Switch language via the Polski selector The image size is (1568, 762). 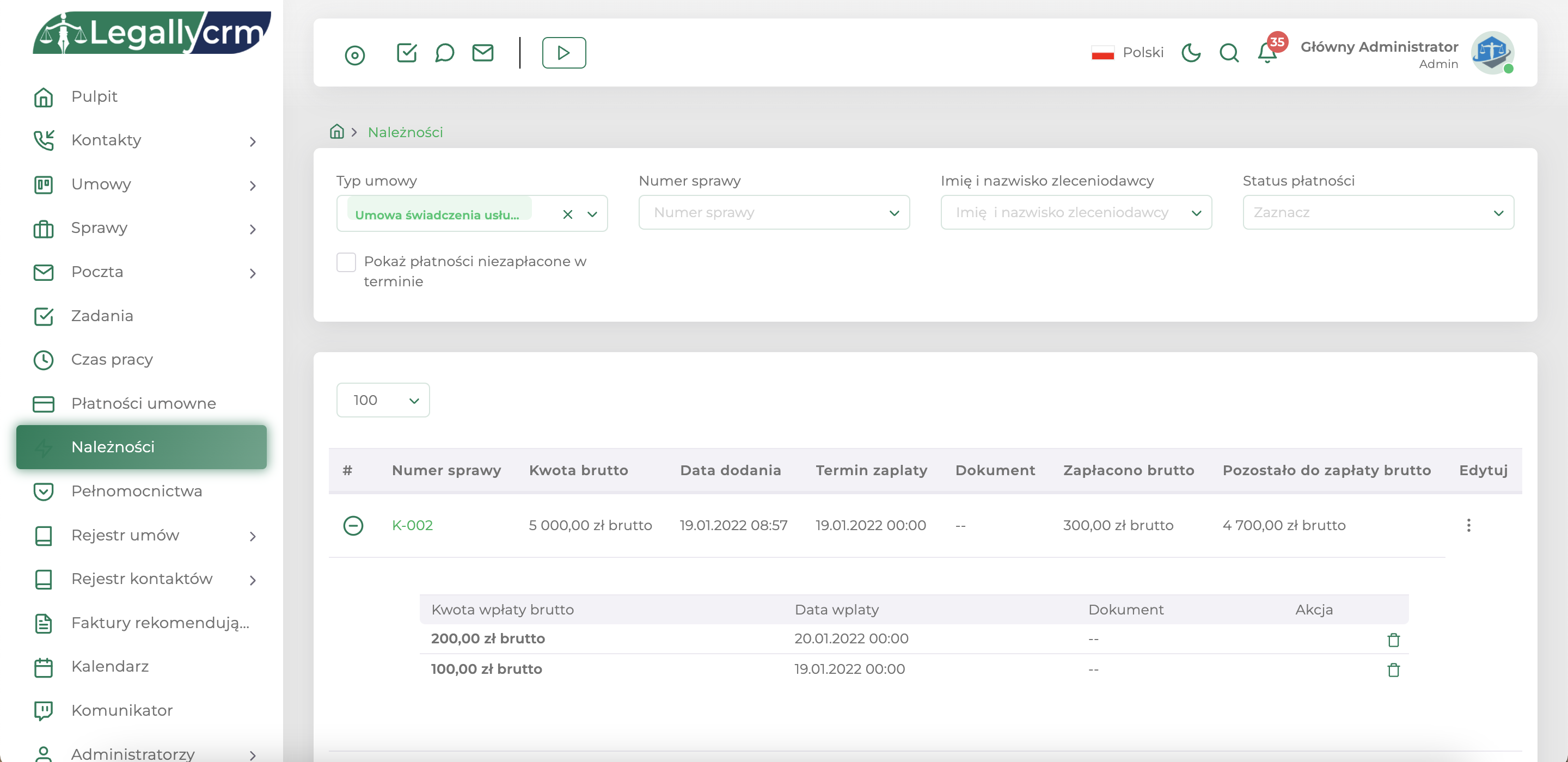pos(1128,53)
